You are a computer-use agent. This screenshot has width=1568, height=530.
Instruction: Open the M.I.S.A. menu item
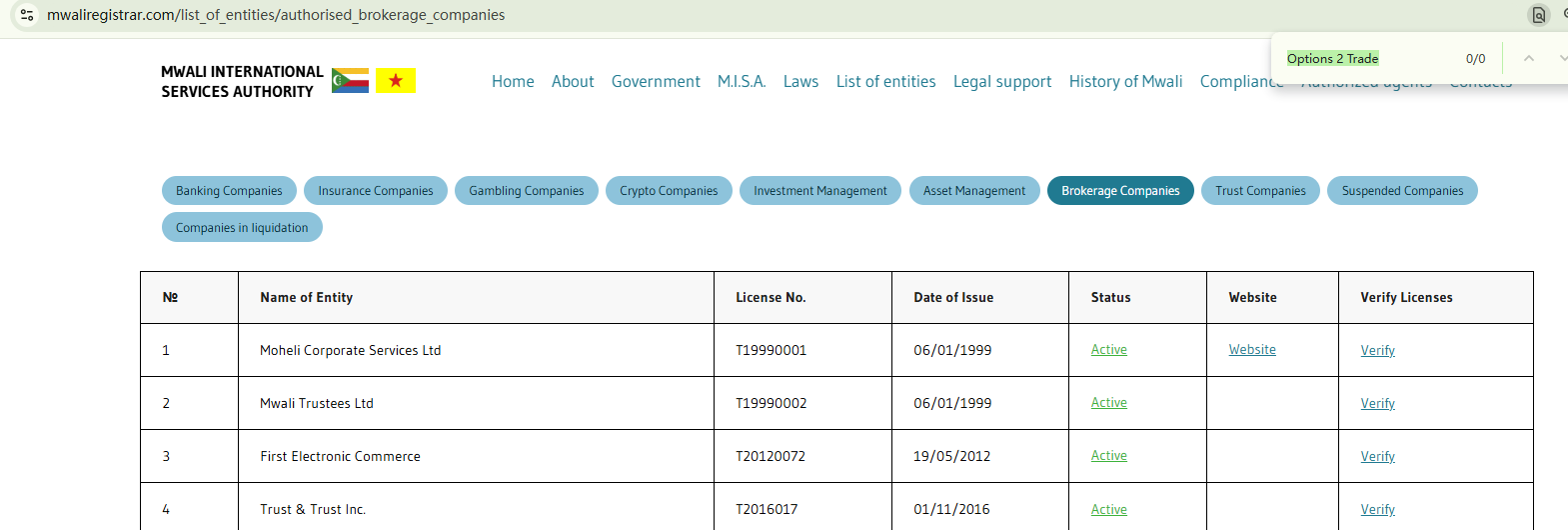pos(742,82)
